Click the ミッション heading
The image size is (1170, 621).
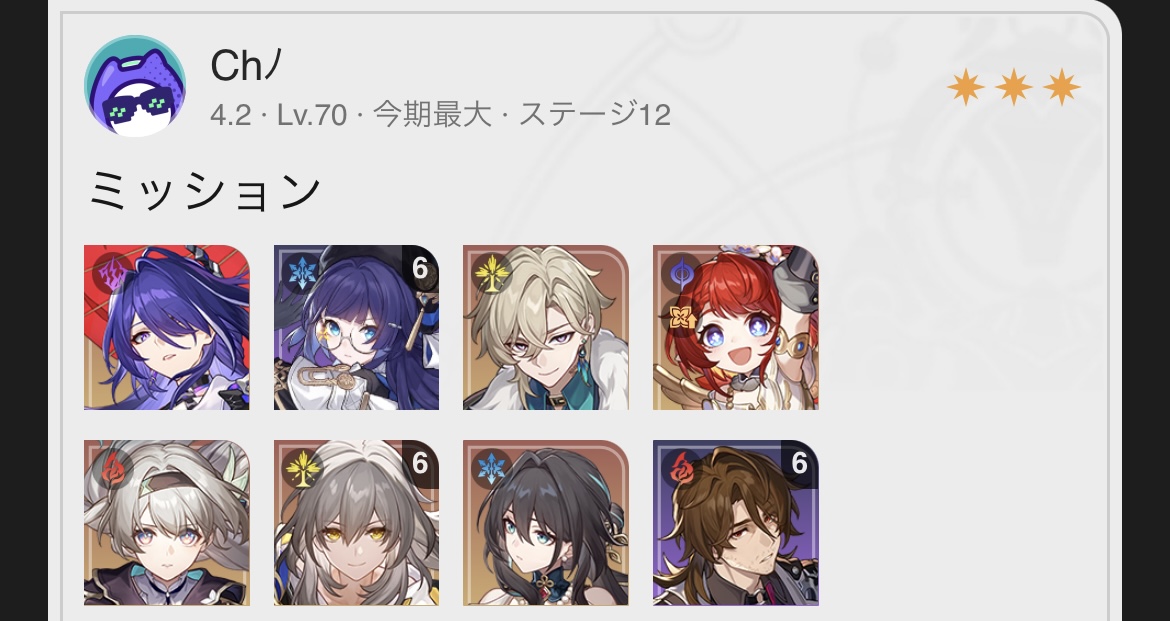tap(204, 191)
